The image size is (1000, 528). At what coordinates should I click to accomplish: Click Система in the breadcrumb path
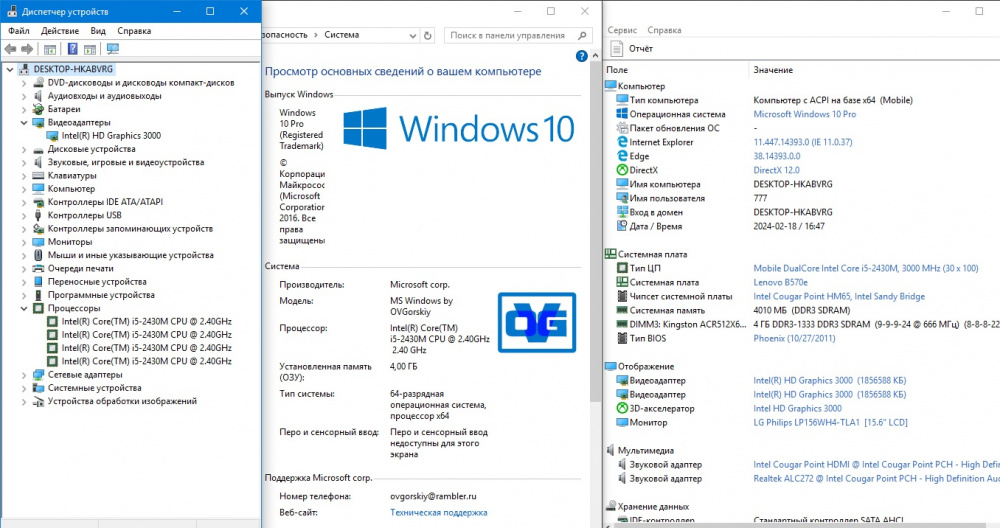(341, 35)
